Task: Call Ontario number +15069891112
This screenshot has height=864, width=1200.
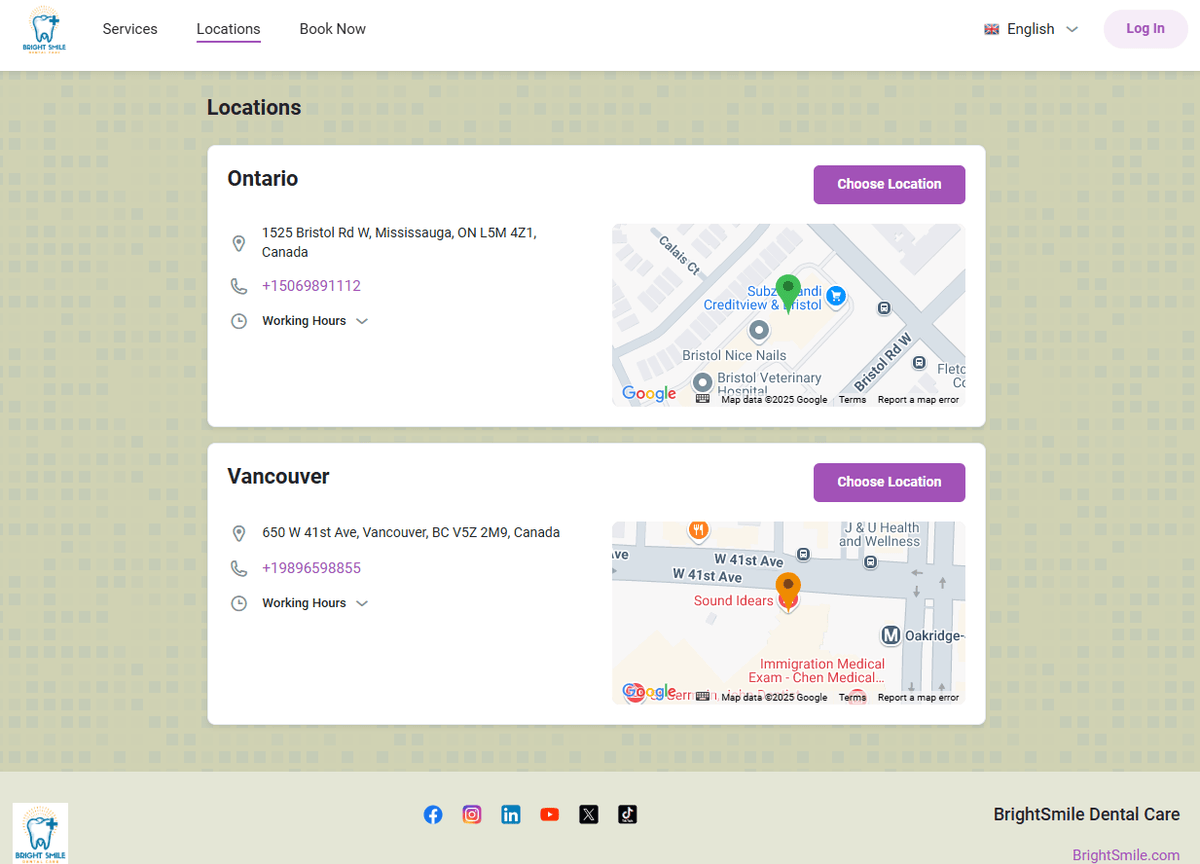Action: click(311, 286)
